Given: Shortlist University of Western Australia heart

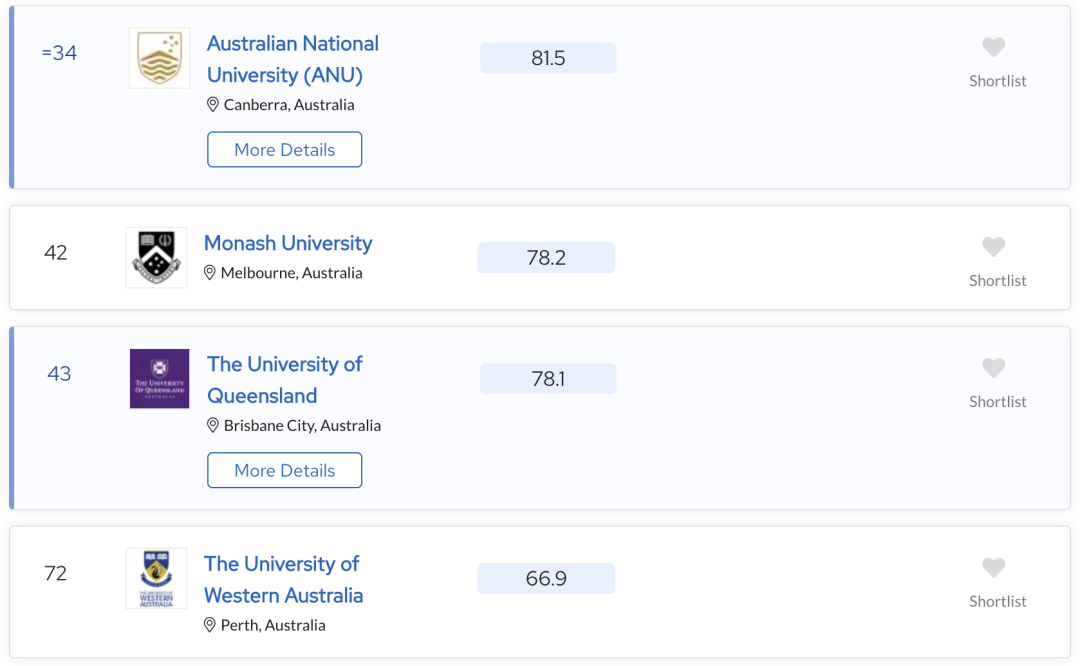Looking at the screenshot, I should point(993,568).
